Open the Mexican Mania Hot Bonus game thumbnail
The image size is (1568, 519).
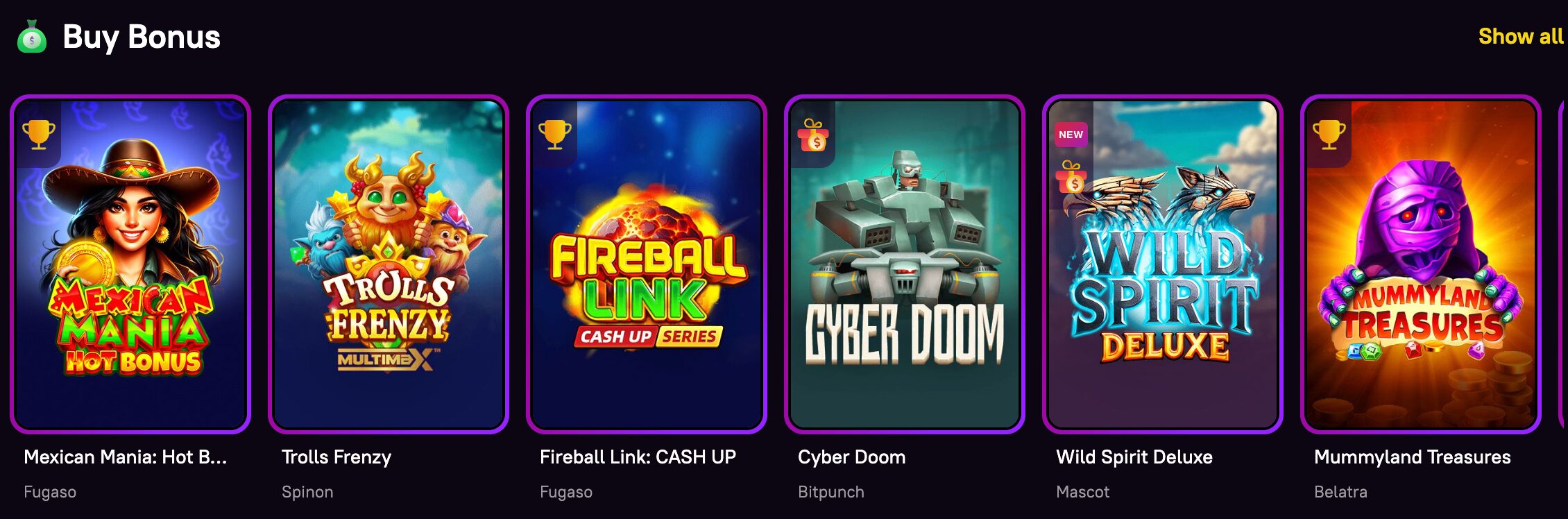[x=130, y=264]
